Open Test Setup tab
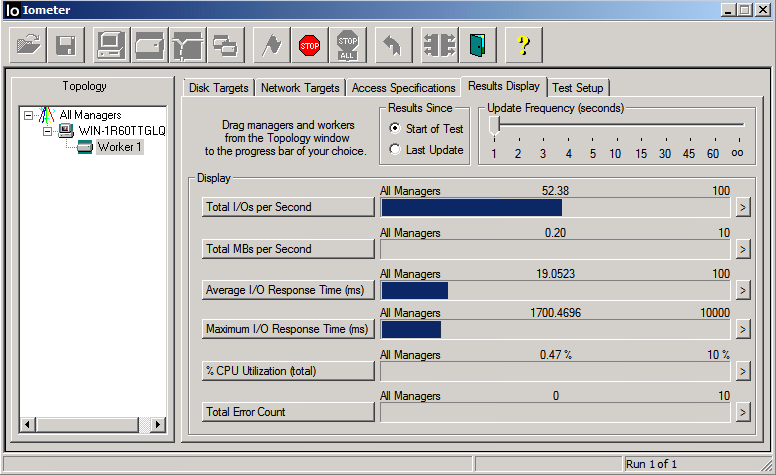The height and width of the screenshot is (475, 776). tap(578, 88)
